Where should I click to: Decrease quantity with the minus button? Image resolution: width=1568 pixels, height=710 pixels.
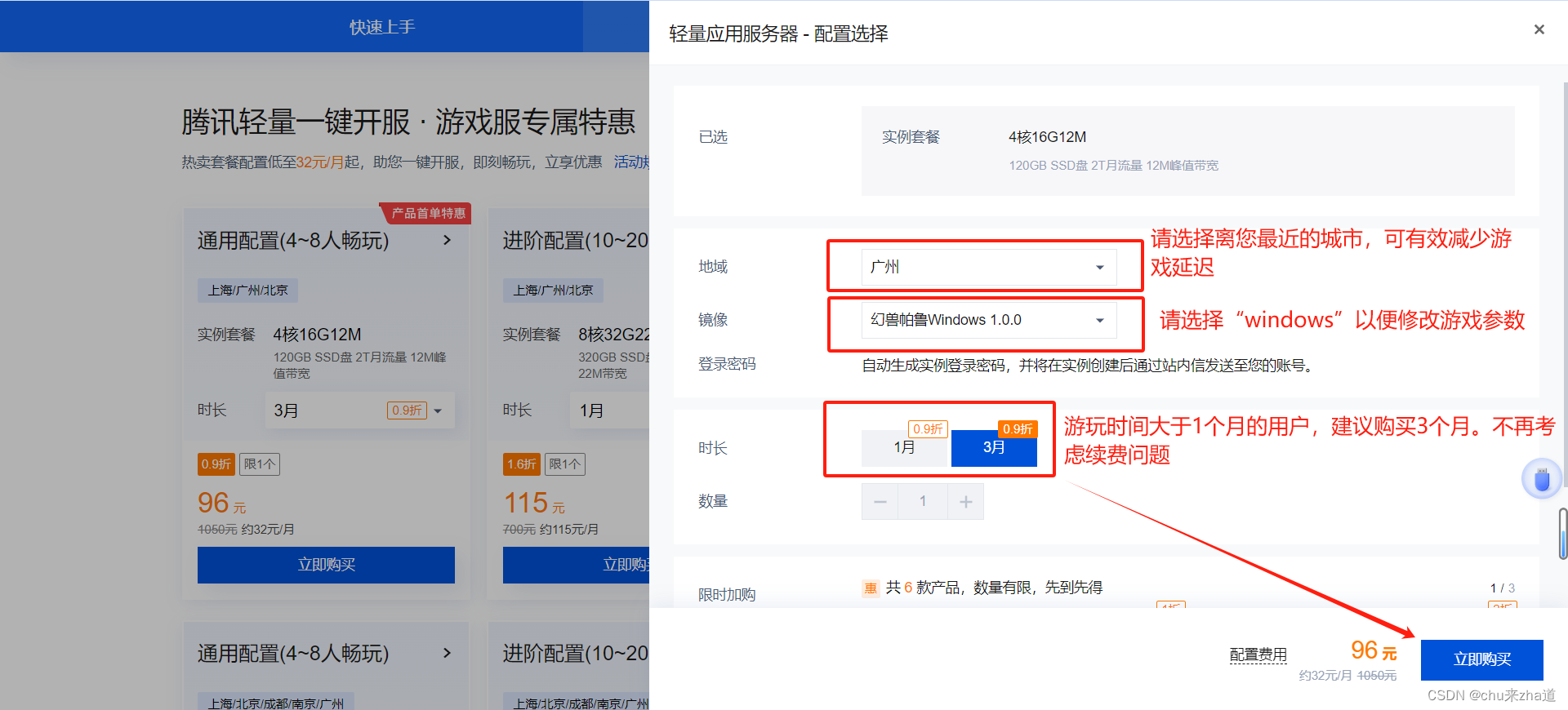point(880,501)
